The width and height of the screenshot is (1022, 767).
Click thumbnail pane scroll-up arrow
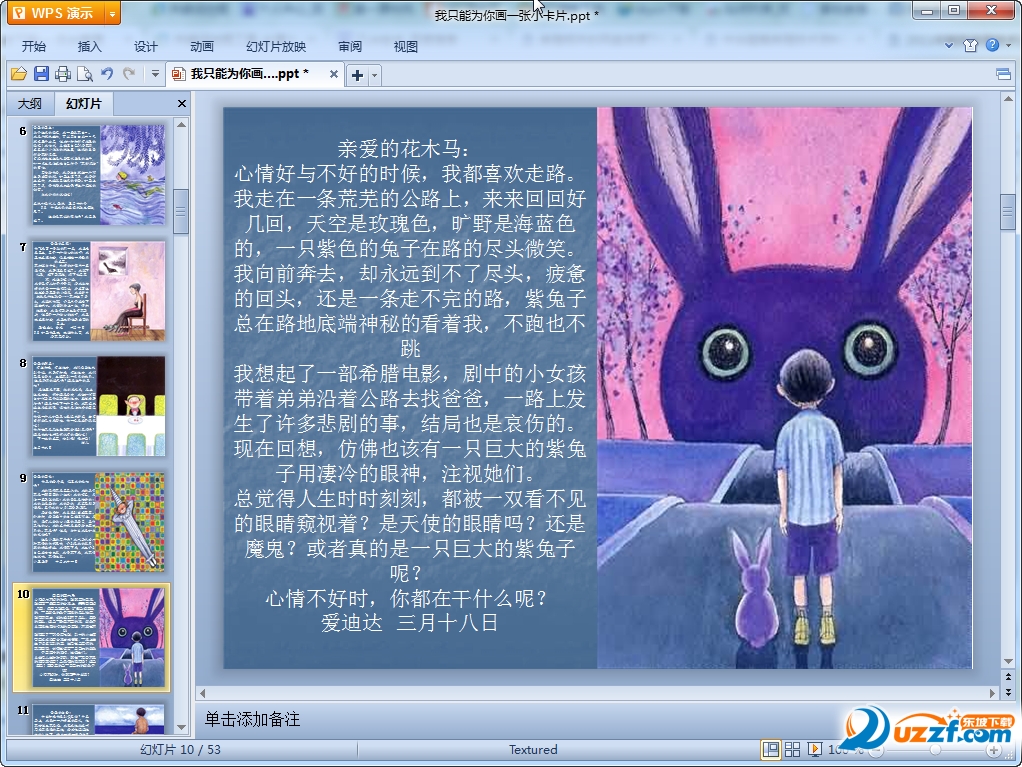pyautogui.click(x=182, y=124)
